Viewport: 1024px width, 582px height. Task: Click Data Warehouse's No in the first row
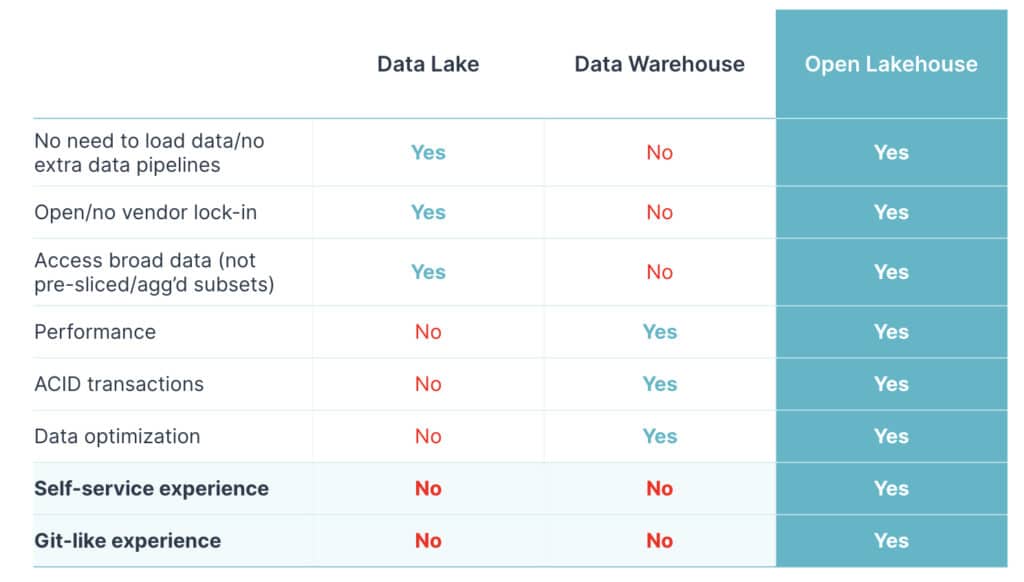(x=659, y=153)
